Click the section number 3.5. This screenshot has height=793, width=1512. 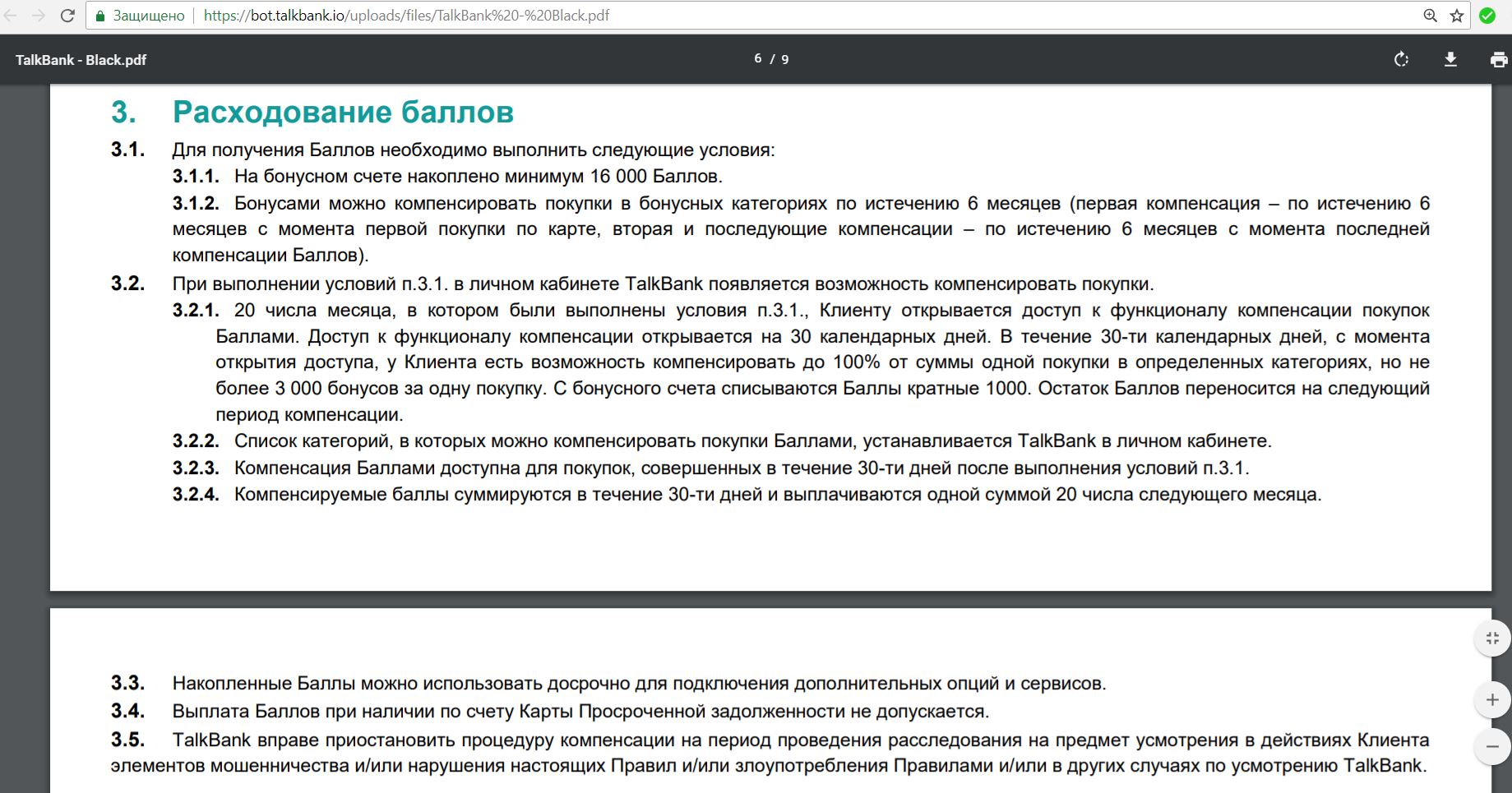127,740
